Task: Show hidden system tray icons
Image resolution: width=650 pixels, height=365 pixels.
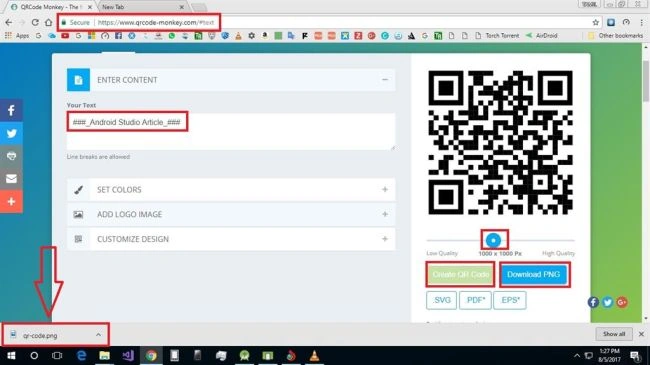Action: [x=577, y=355]
